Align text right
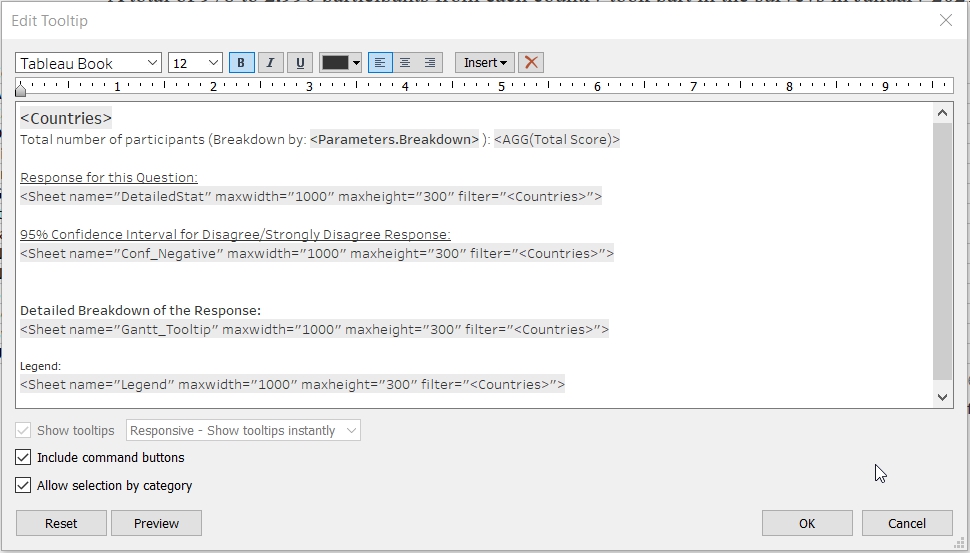Viewport: 970px width, 553px height. coord(430,63)
